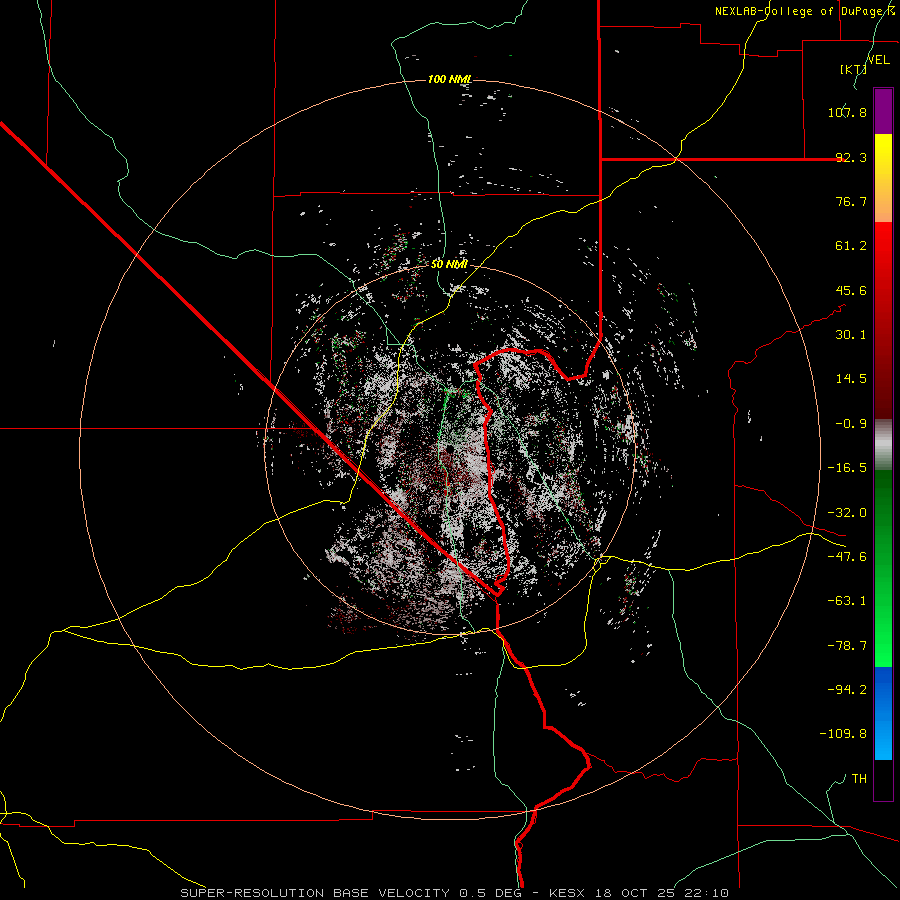Image resolution: width=900 pixels, height=900 pixels.
Task: Select the -94.2 legend value
Action: point(847,690)
